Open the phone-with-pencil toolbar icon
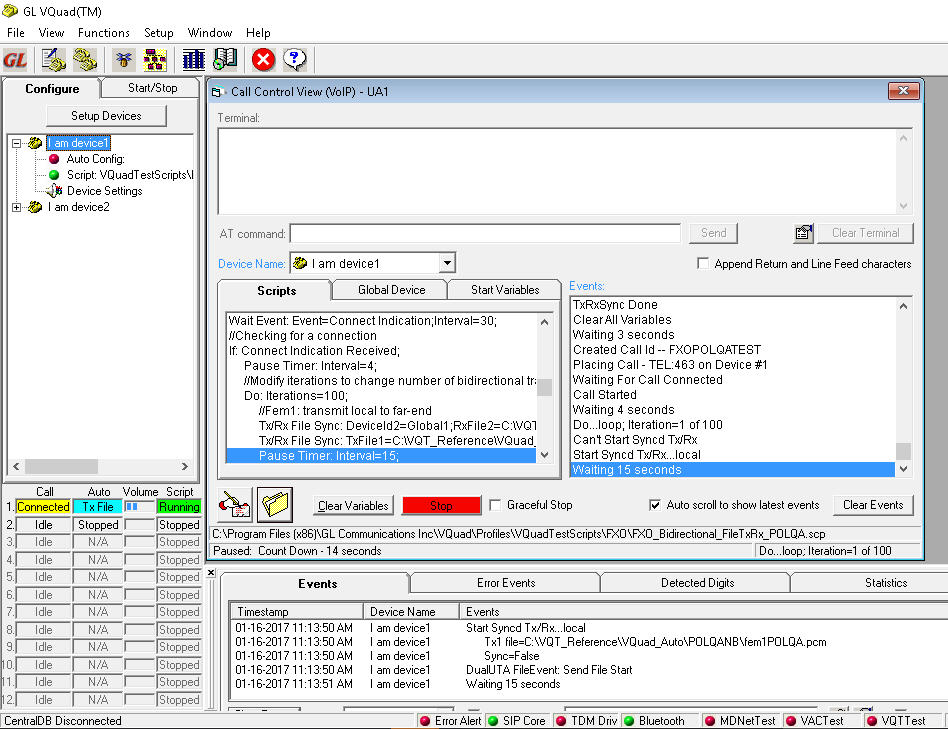The width and height of the screenshot is (948, 729). [53, 59]
